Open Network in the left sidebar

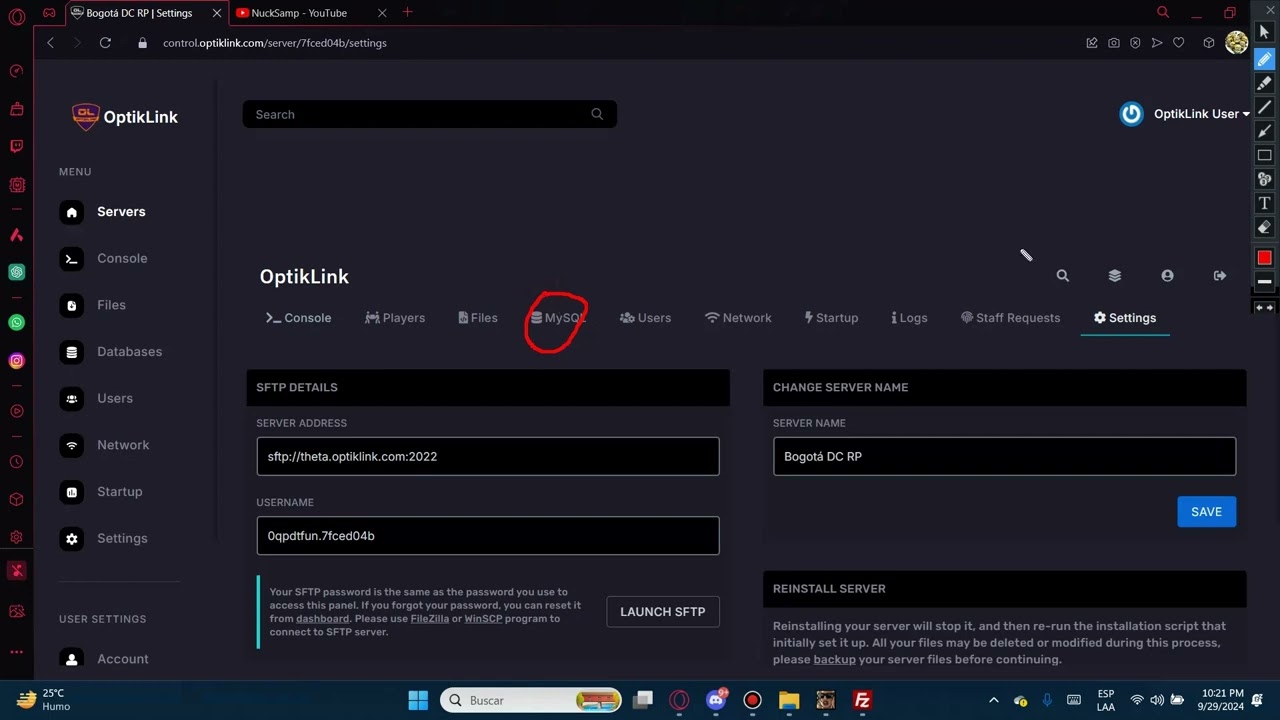pyautogui.click(x=104, y=445)
